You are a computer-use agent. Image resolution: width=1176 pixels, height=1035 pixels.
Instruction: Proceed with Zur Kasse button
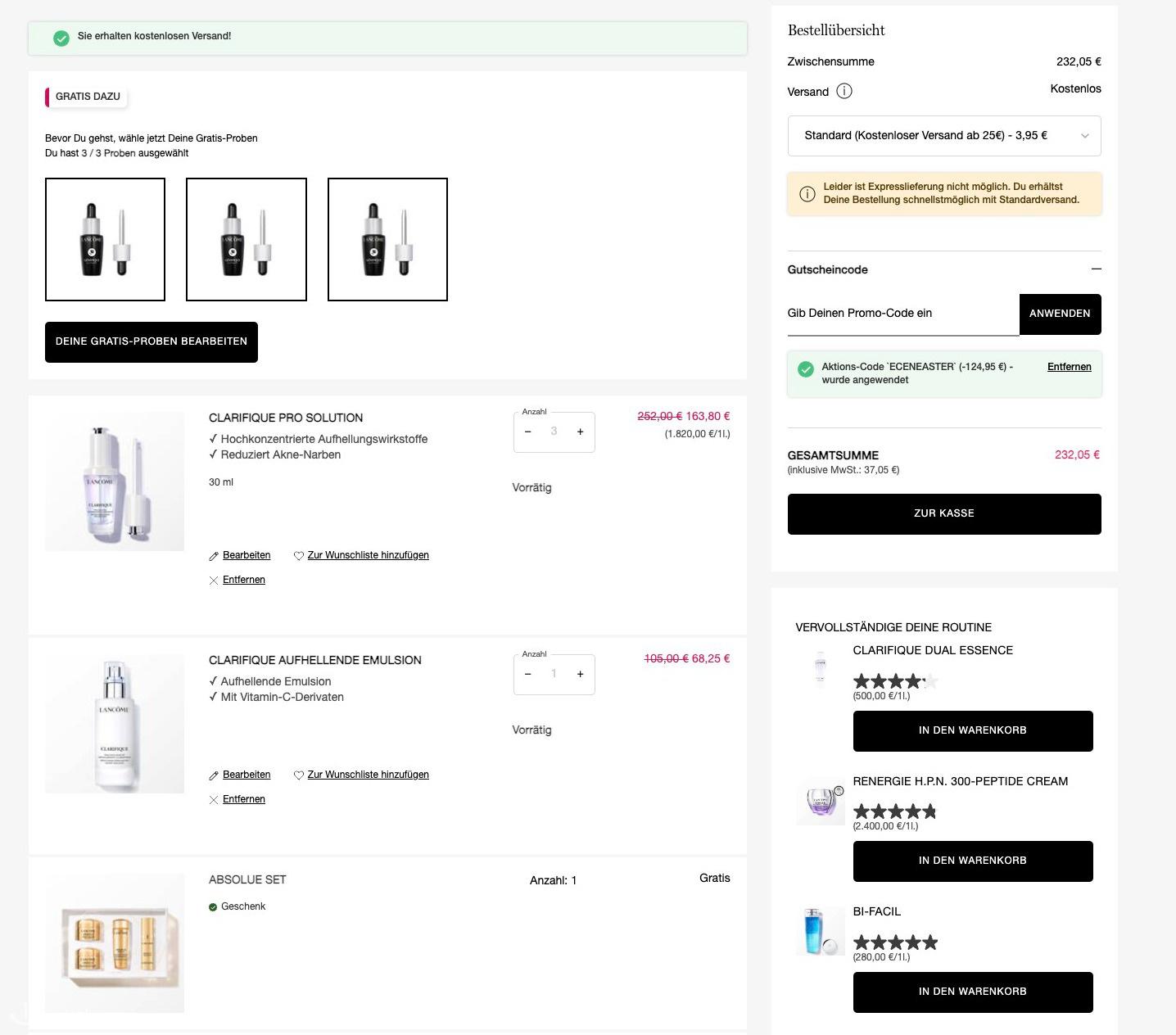click(944, 513)
